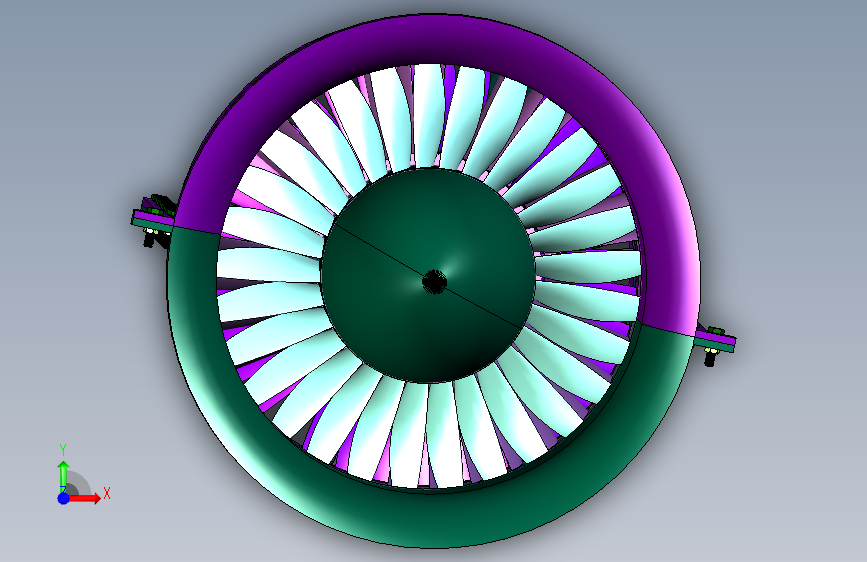Click the red X axis arrow of triad
This screenshot has height=562, width=867.
point(83,498)
